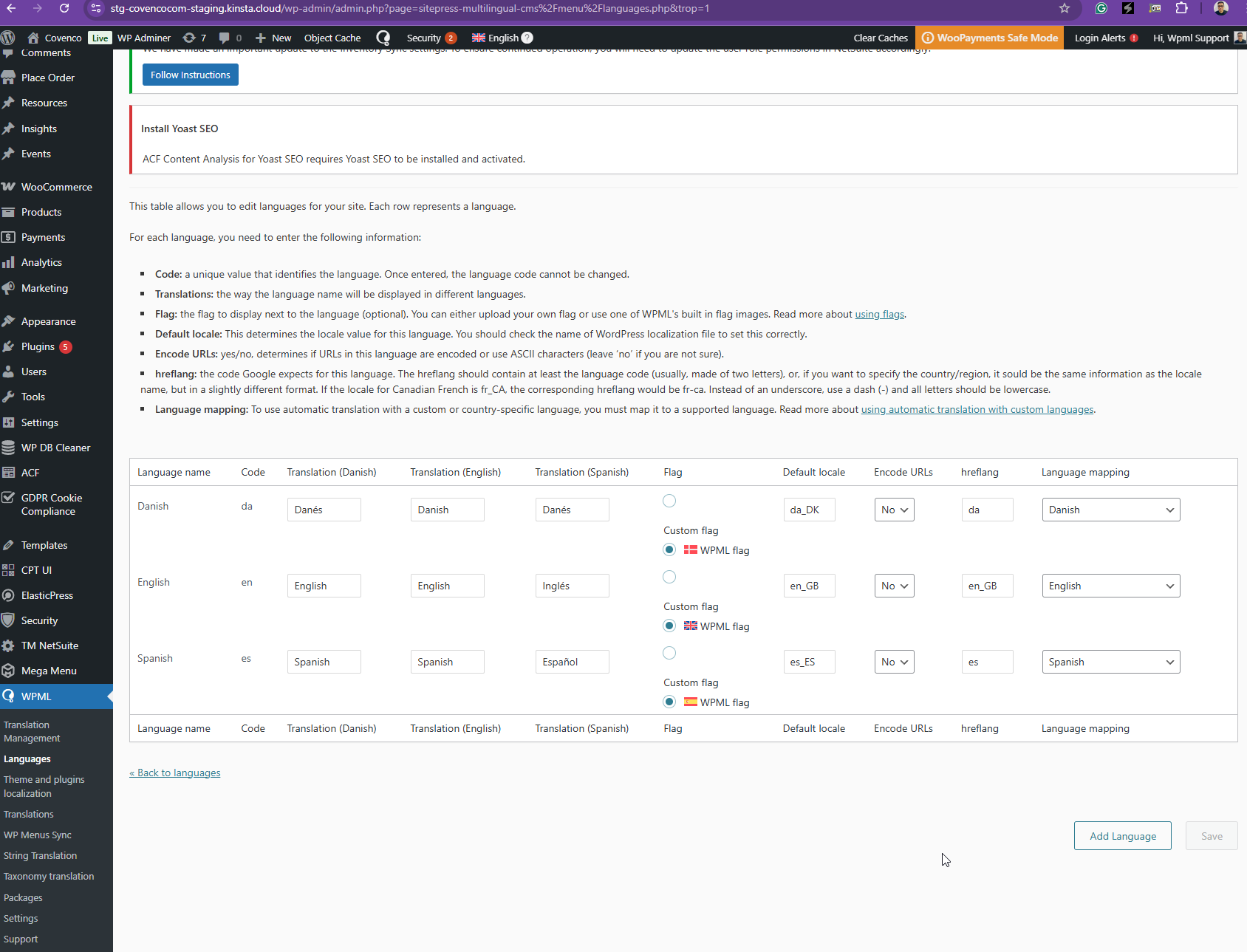Open the Chrome profile avatar
Screen dimensions: 1247x952
pos(1221,8)
